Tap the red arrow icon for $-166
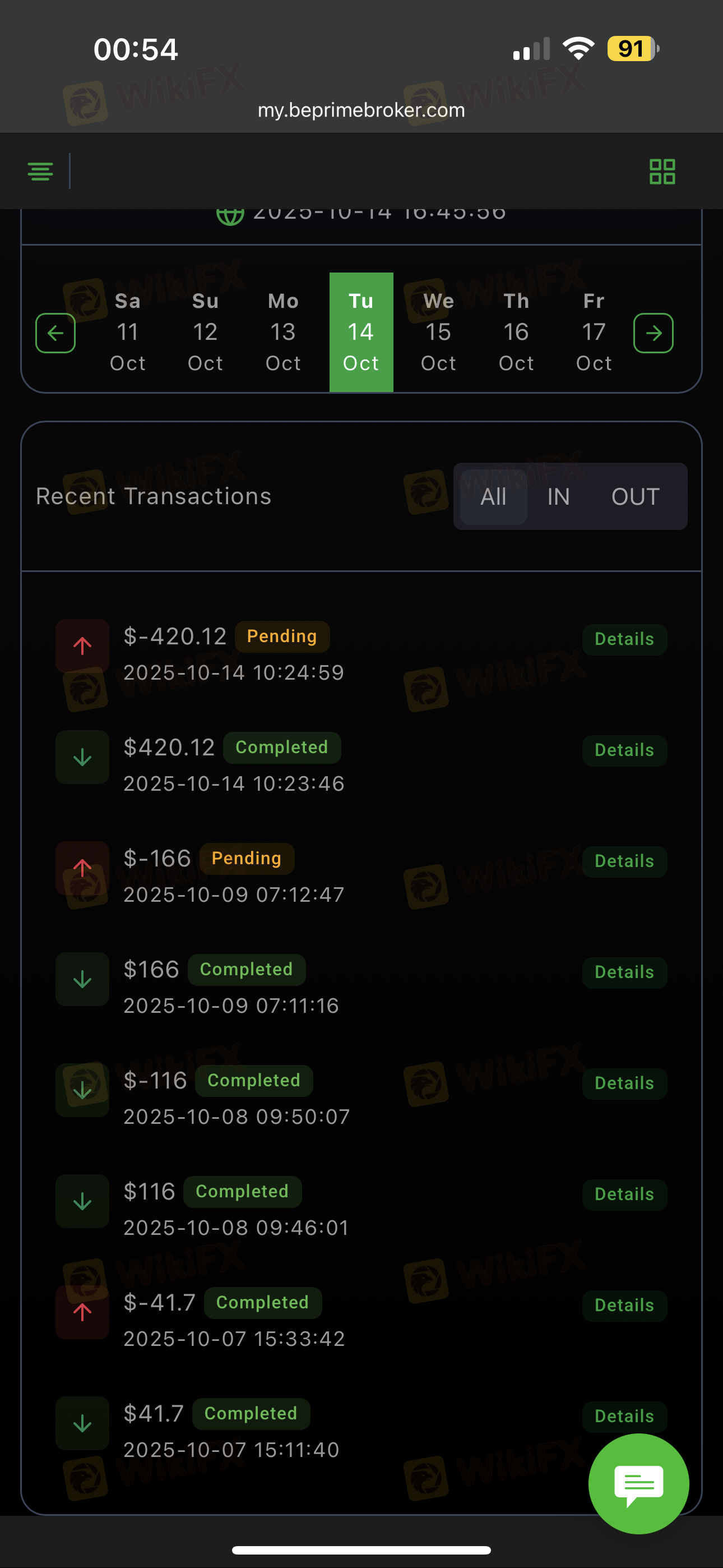The image size is (723, 1568). (82, 868)
